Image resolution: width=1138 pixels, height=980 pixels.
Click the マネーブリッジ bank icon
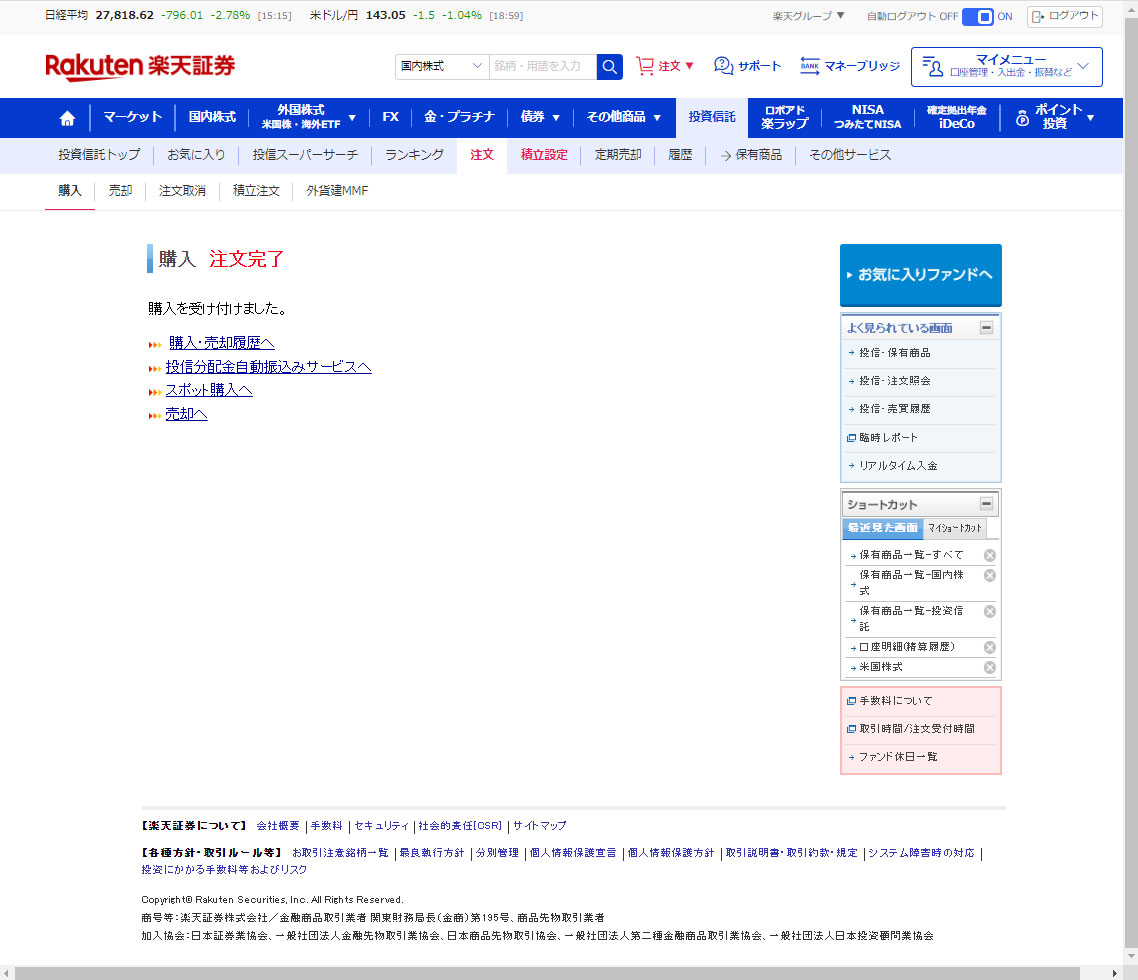click(x=809, y=66)
